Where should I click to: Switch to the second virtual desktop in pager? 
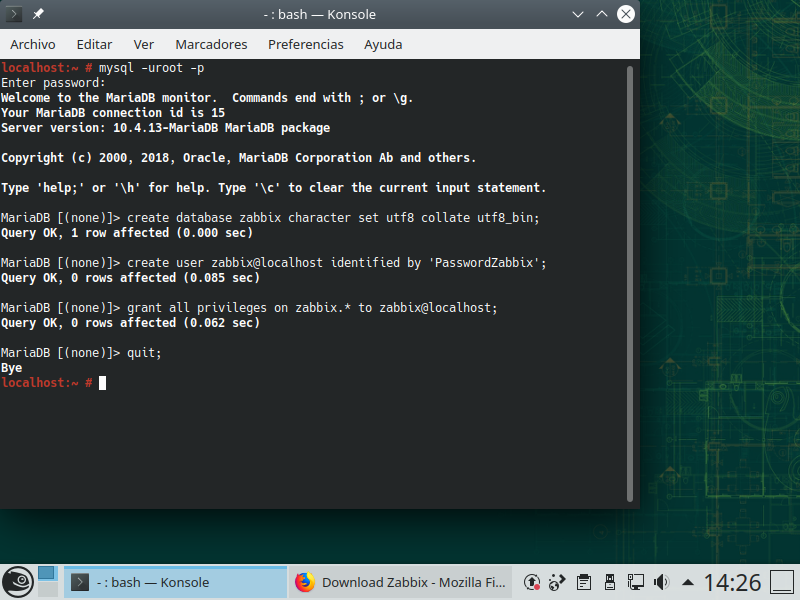pyautogui.click(x=47, y=590)
